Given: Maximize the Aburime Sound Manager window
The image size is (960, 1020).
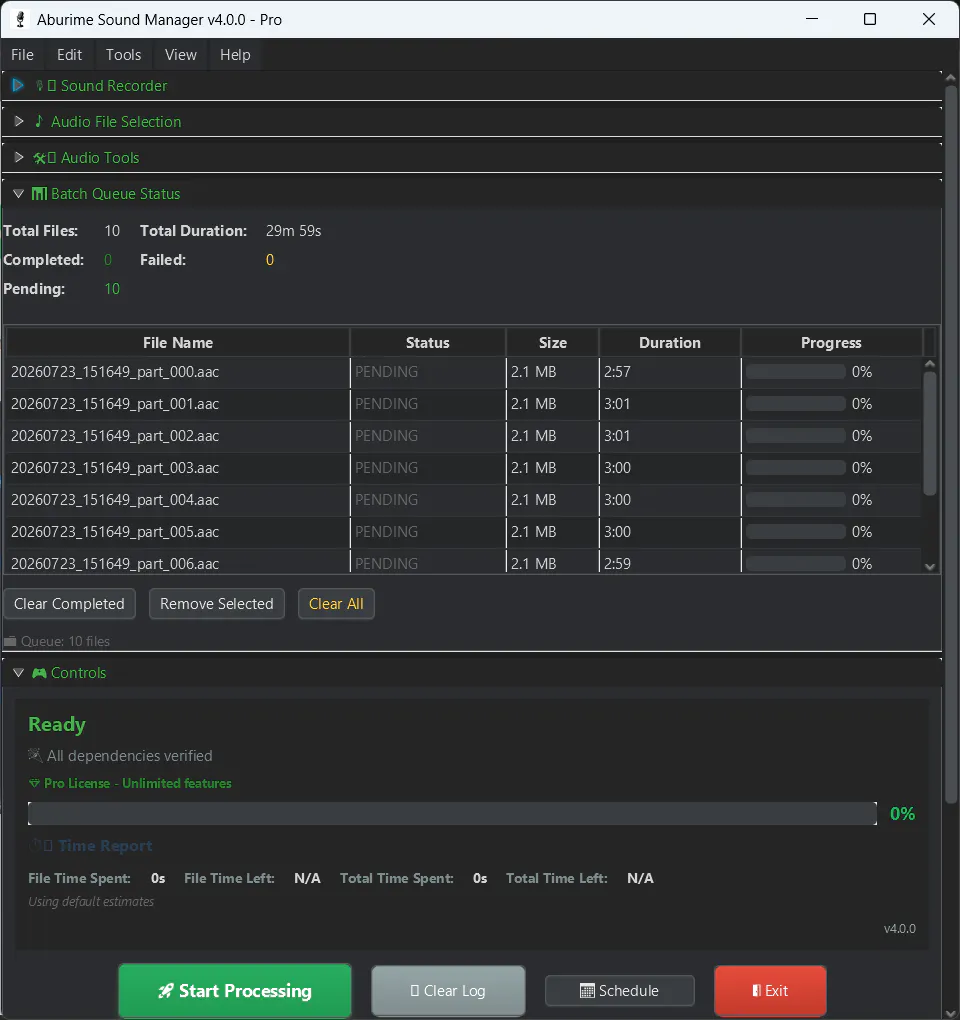Looking at the screenshot, I should pyautogui.click(x=870, y=20).
